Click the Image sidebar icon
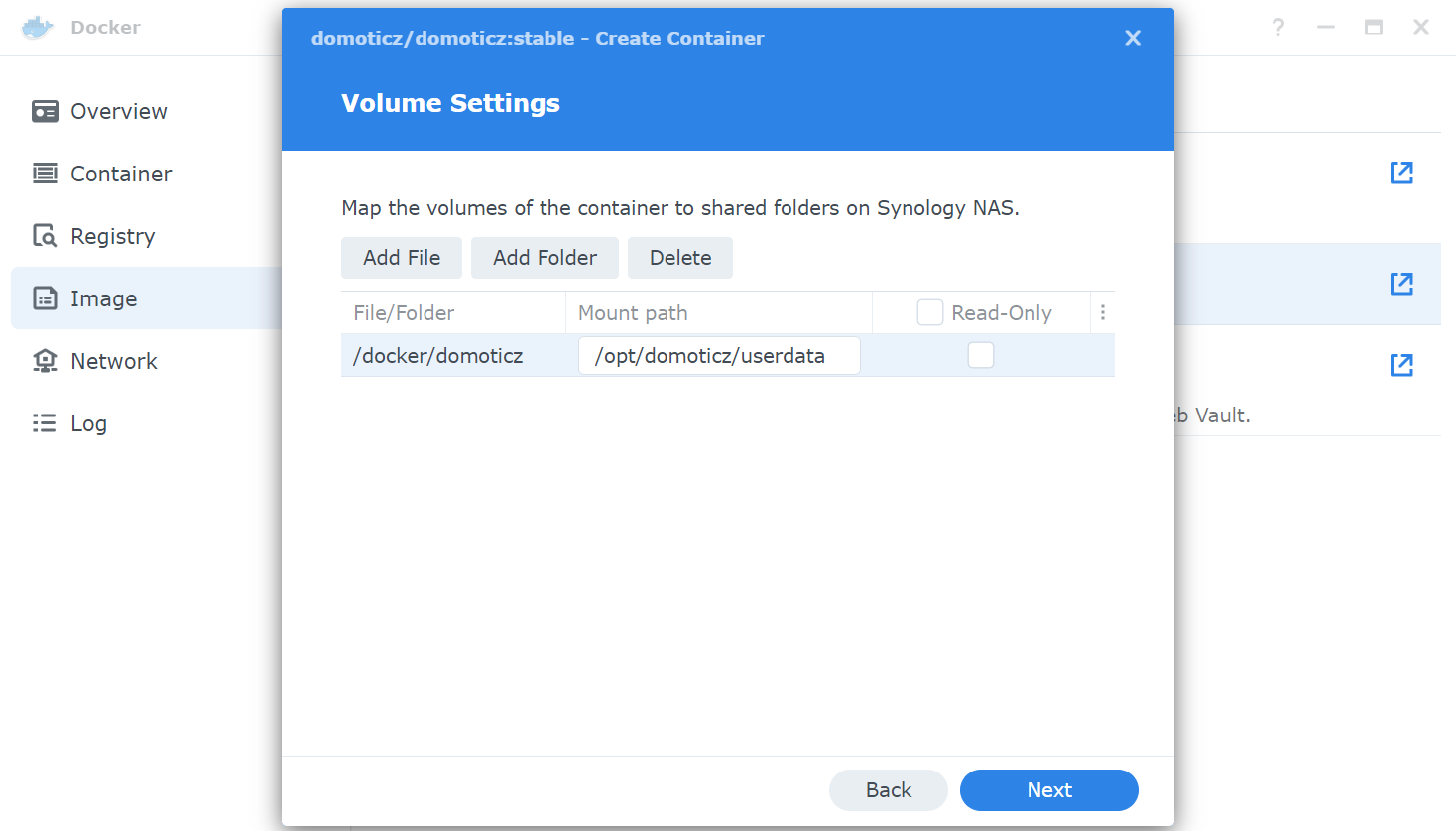This screenshot has height=831, width=1456. [x=45, y=298]
